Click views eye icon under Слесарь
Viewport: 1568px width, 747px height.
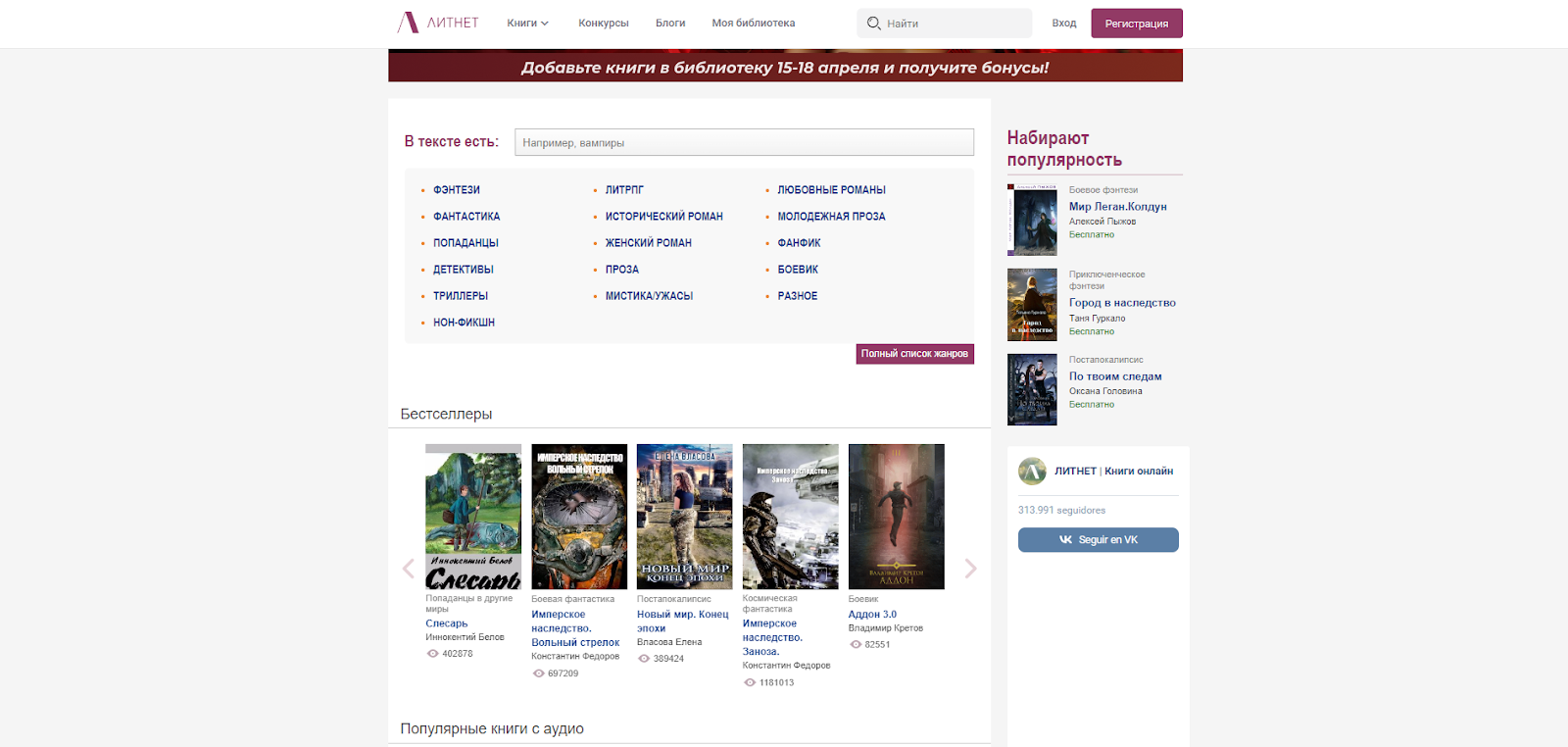(x=432, y=654)
